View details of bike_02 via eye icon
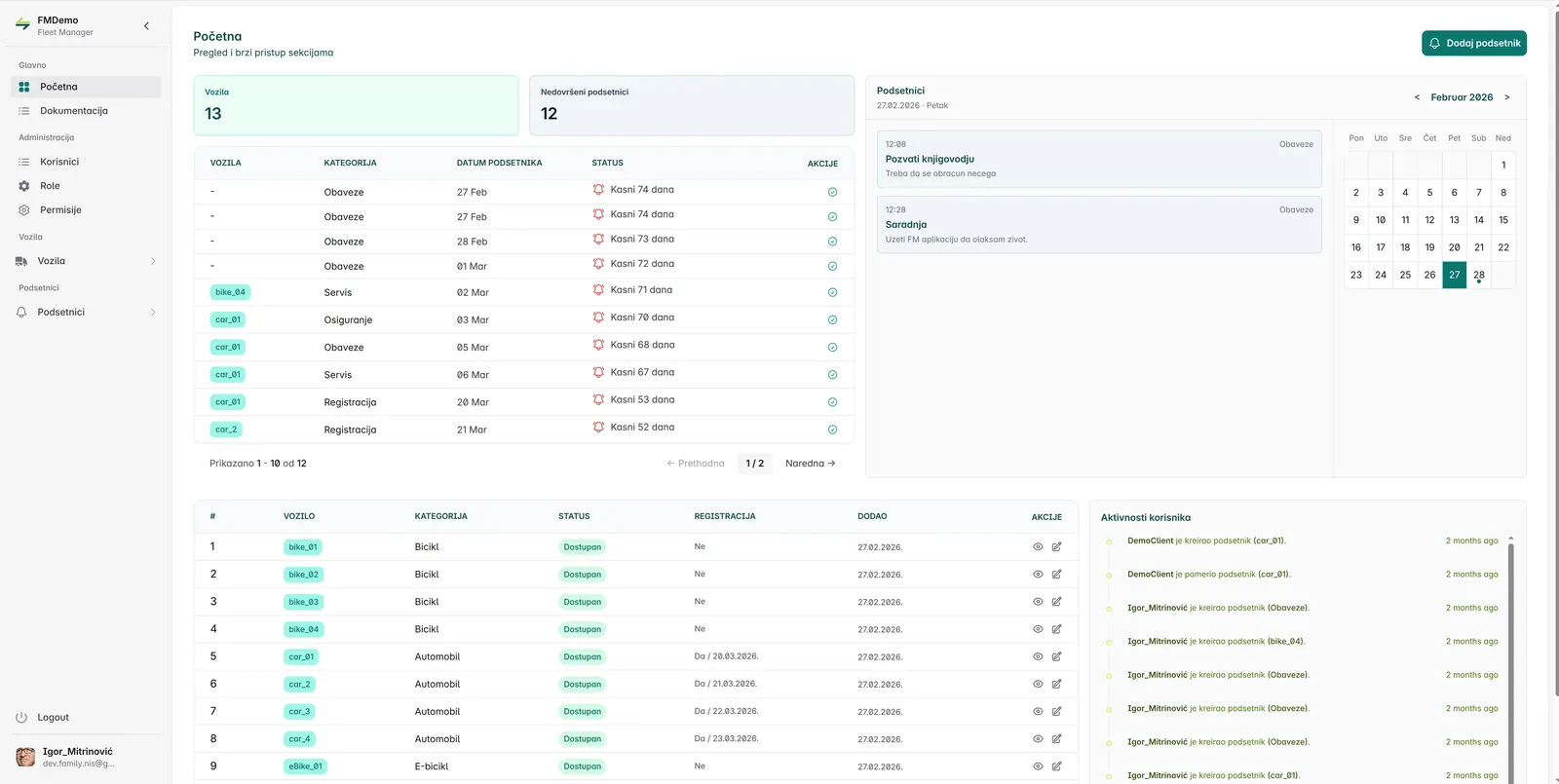The width and height of the screenshot is (1559, 784). pyautogui.click(x=1038, y=575)
